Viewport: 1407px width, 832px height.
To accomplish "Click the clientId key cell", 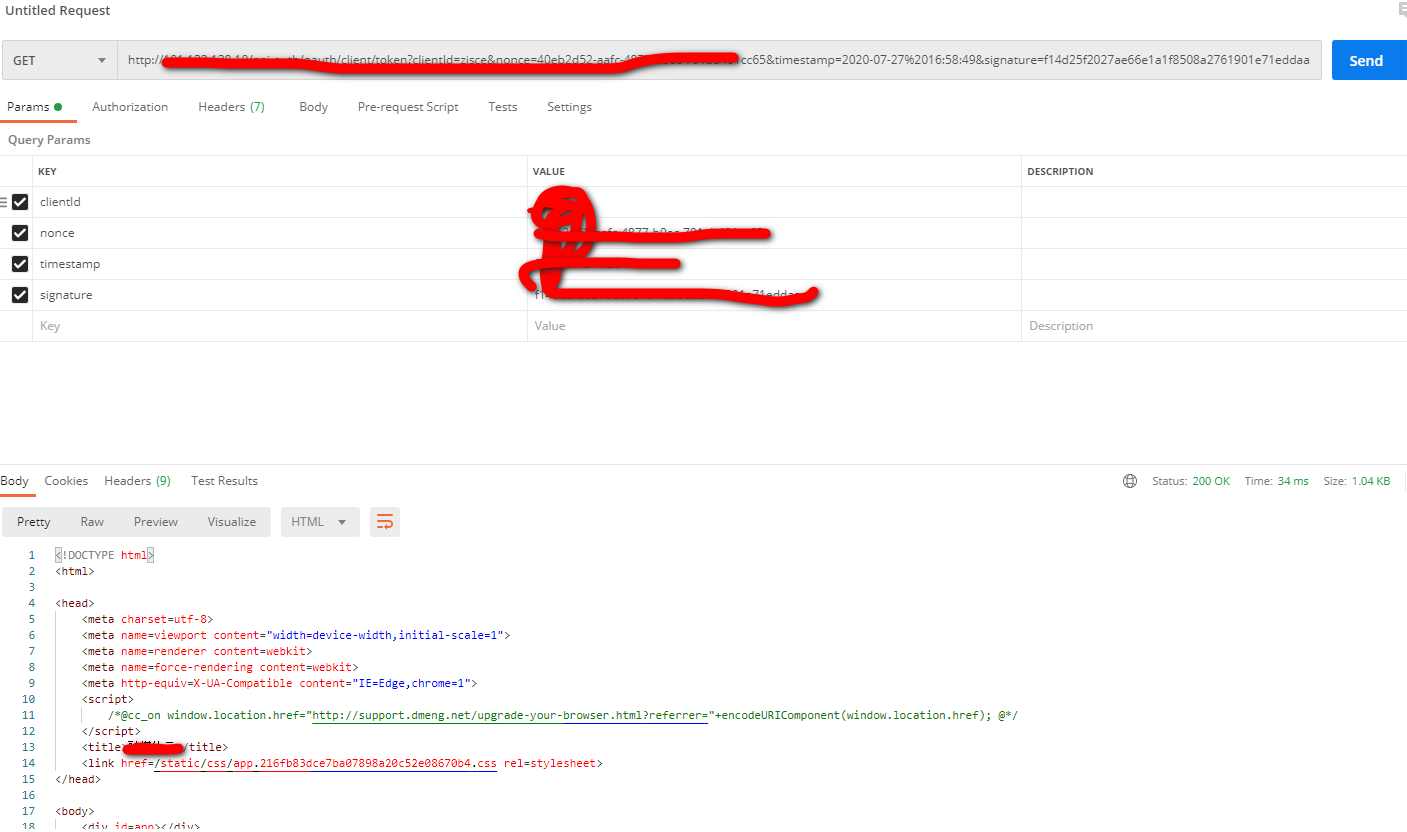I will coord(280,202).
